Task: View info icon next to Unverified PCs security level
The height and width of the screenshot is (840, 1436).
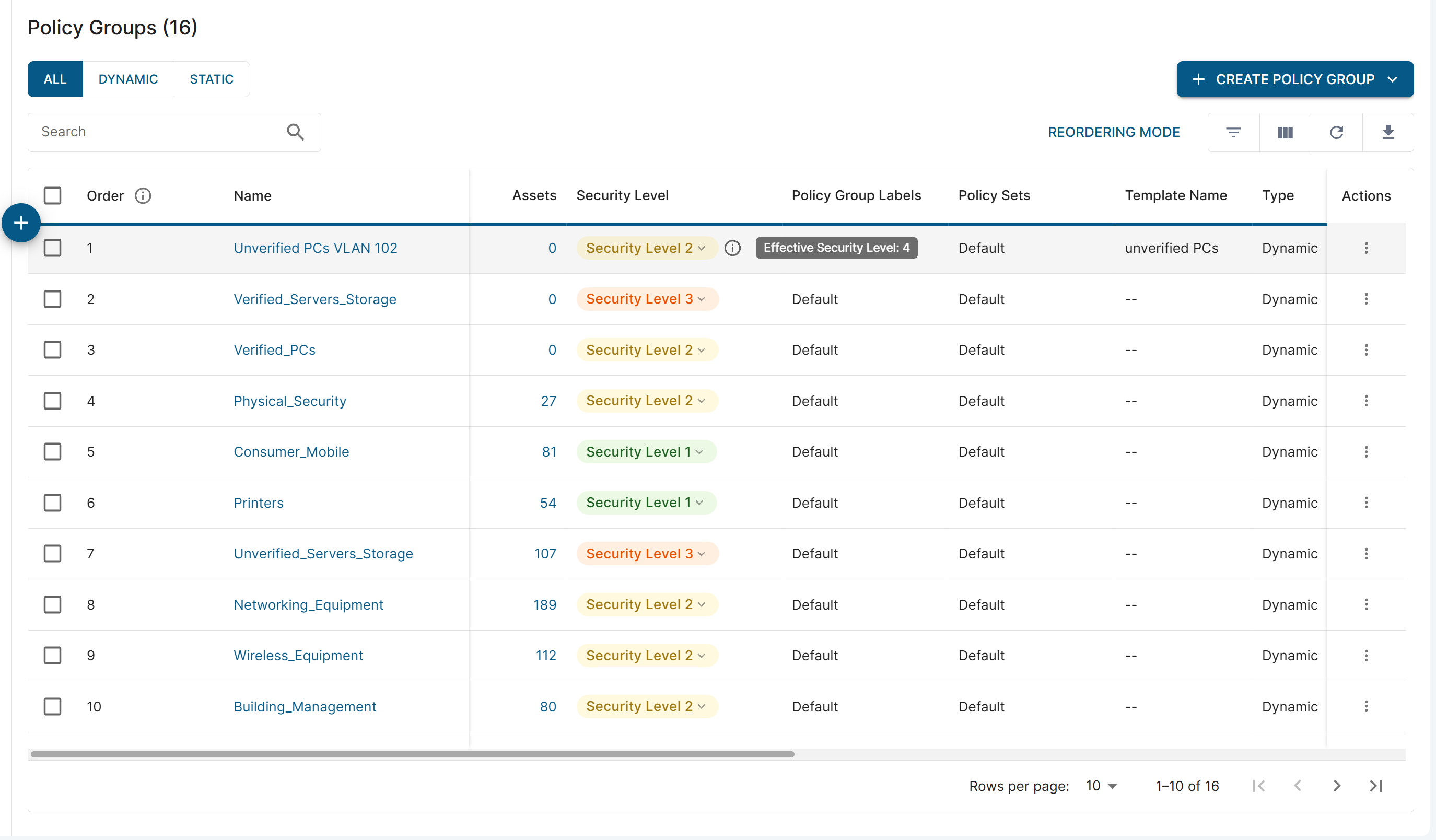Action: pos(732,248)
